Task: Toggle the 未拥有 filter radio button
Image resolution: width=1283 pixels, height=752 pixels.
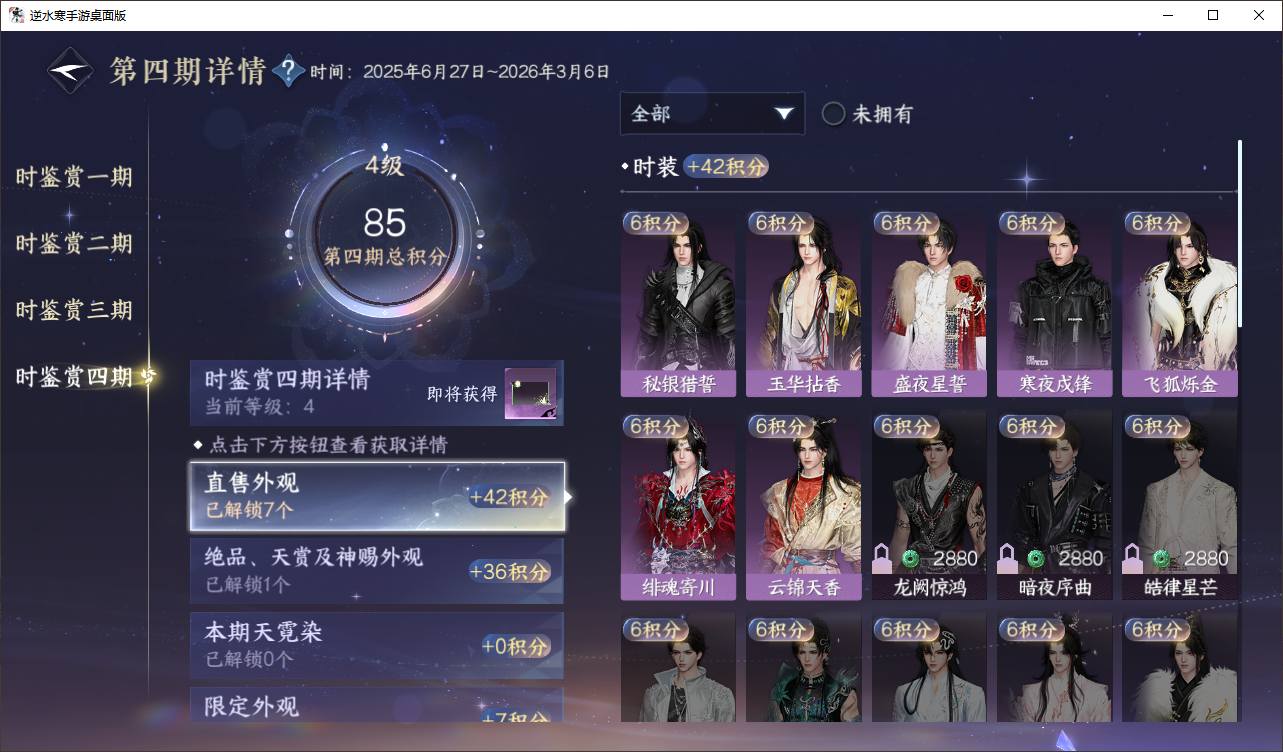Action: (x=833, y=114)
